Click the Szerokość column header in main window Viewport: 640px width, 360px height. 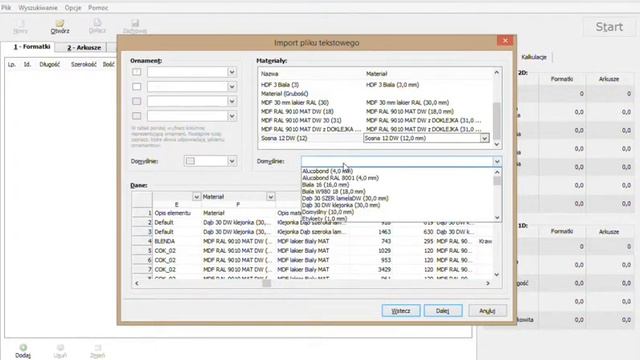point(84,64)
